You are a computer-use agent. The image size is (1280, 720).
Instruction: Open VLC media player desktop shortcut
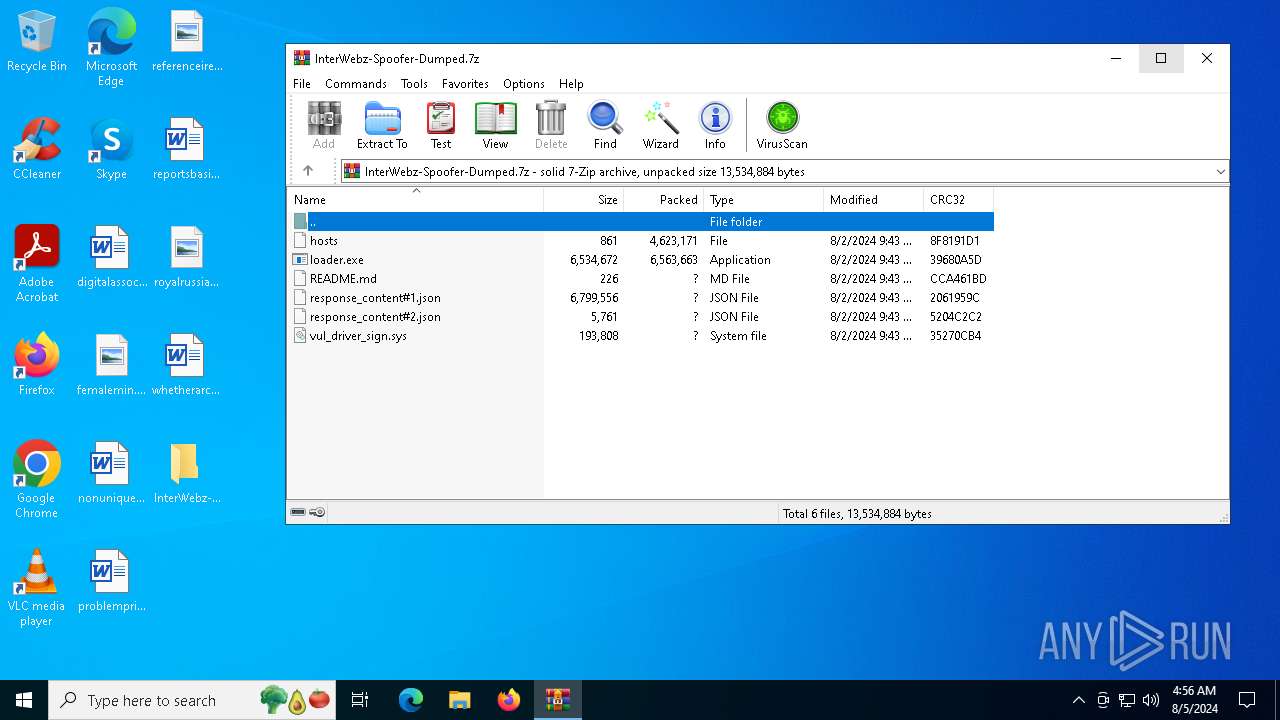pyautogui.click(x=37, y=587)
